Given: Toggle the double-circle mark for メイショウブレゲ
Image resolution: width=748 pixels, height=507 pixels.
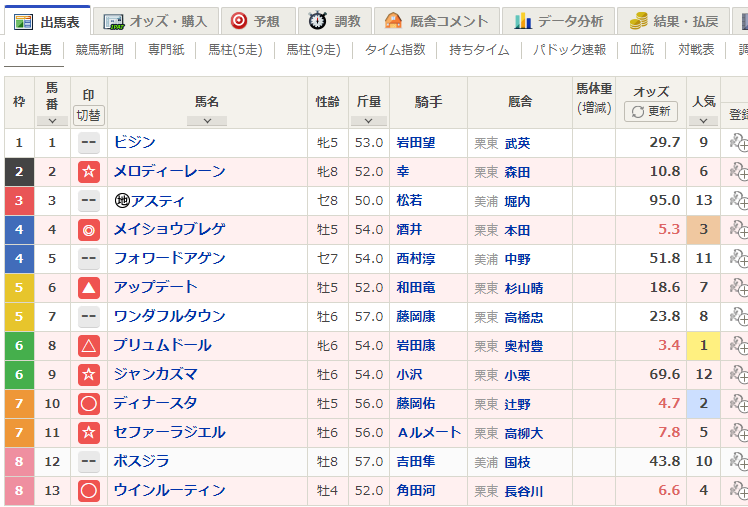Looking at the screenshot, I should coord(89,230).
